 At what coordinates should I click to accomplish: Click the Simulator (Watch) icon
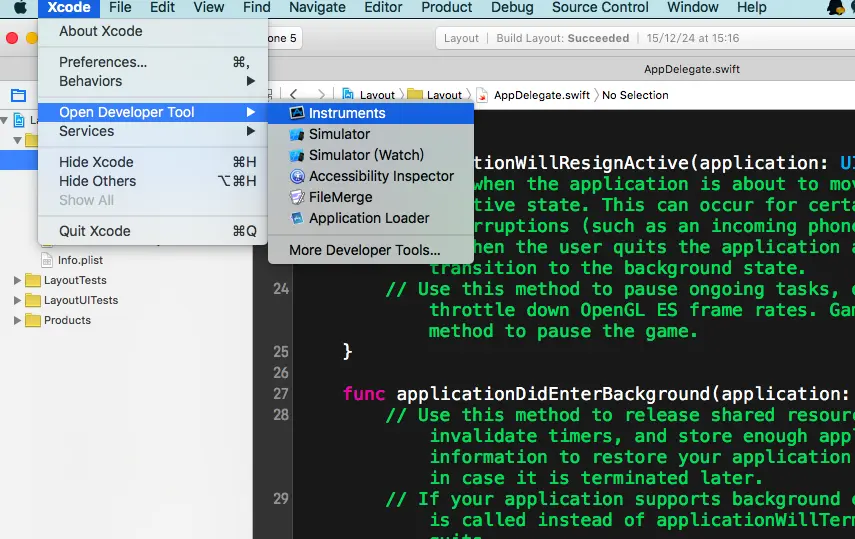(x=297, y=155)
